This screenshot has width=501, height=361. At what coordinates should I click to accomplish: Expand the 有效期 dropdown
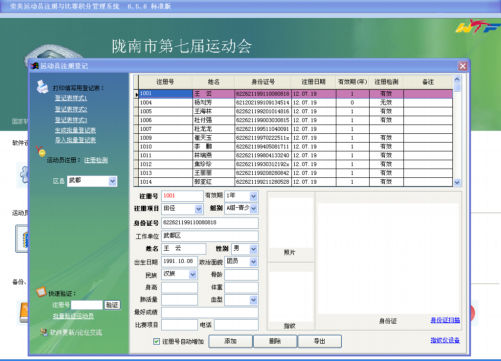(253, 196)
